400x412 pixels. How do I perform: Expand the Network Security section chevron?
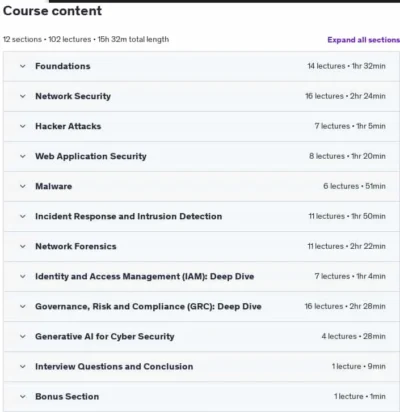(23, 96)
